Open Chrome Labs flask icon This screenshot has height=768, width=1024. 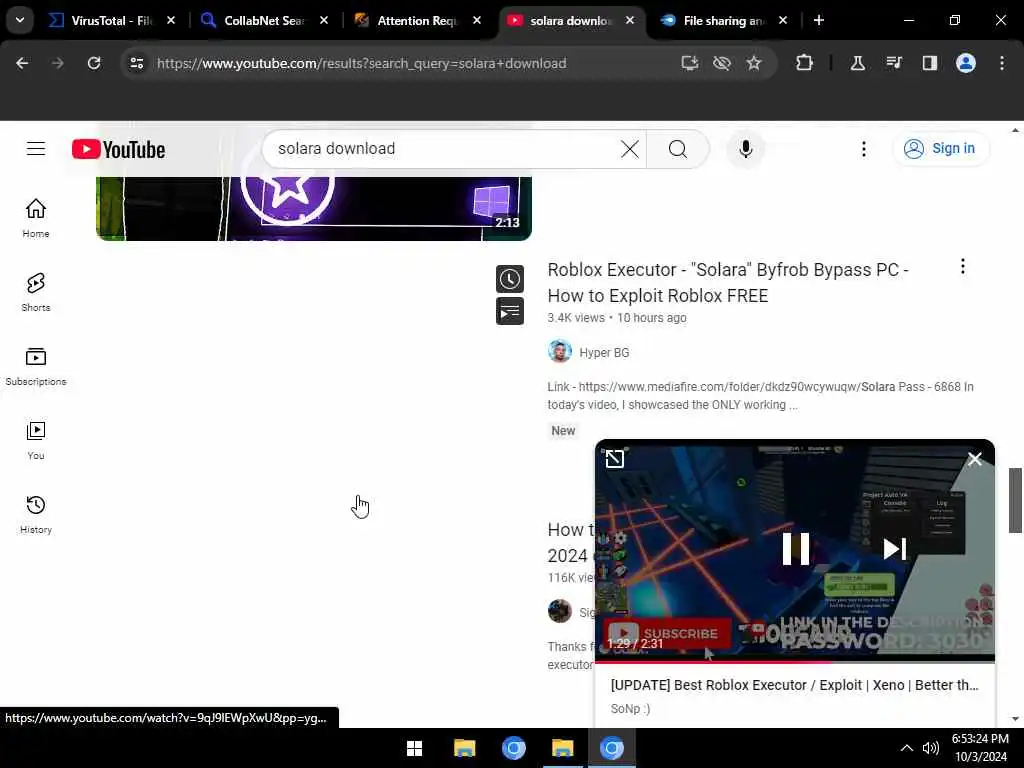point(857,63)
